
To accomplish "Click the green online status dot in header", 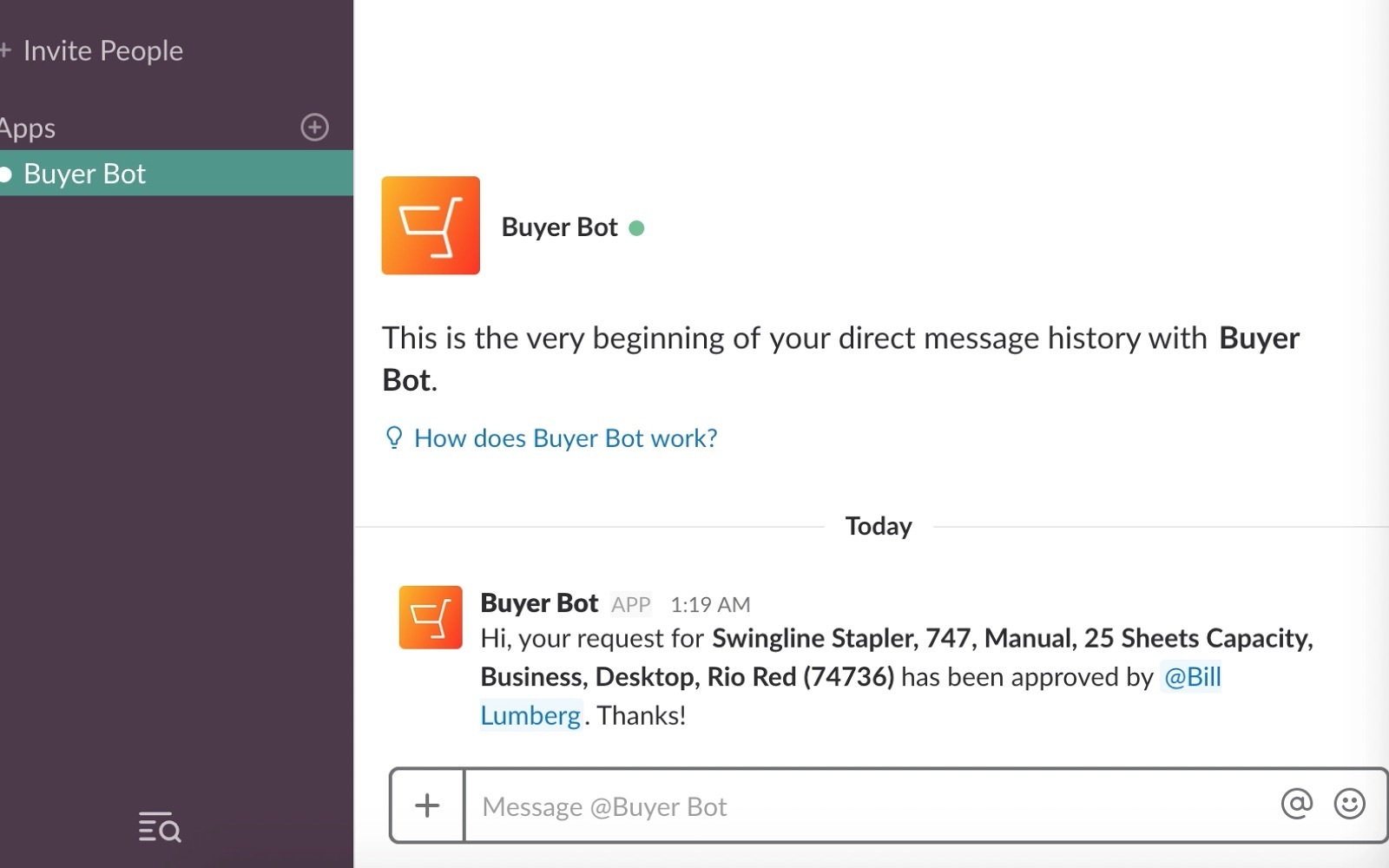I will tap(636, 228).
